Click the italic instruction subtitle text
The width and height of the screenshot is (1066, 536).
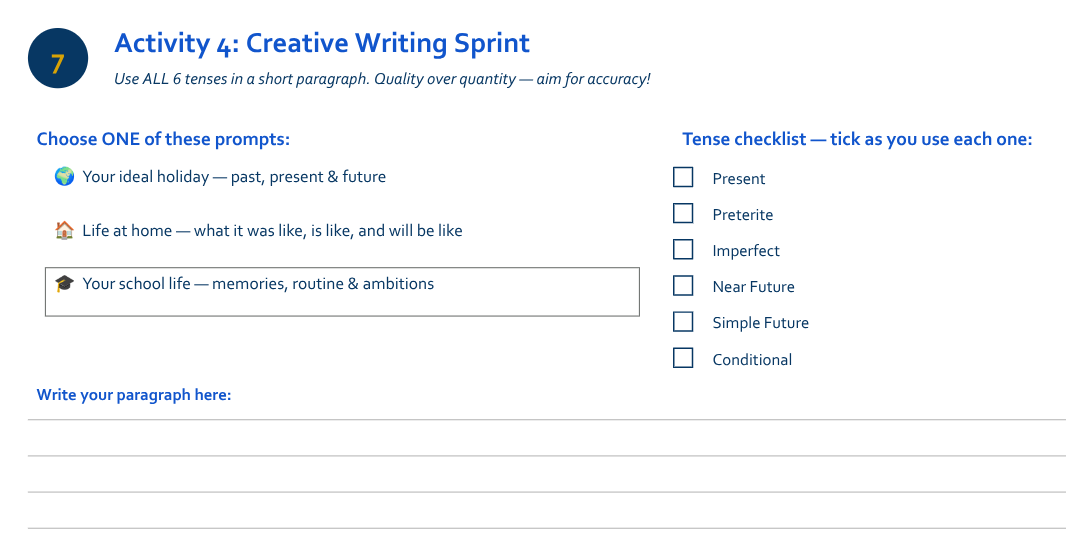tap(382, 79)
